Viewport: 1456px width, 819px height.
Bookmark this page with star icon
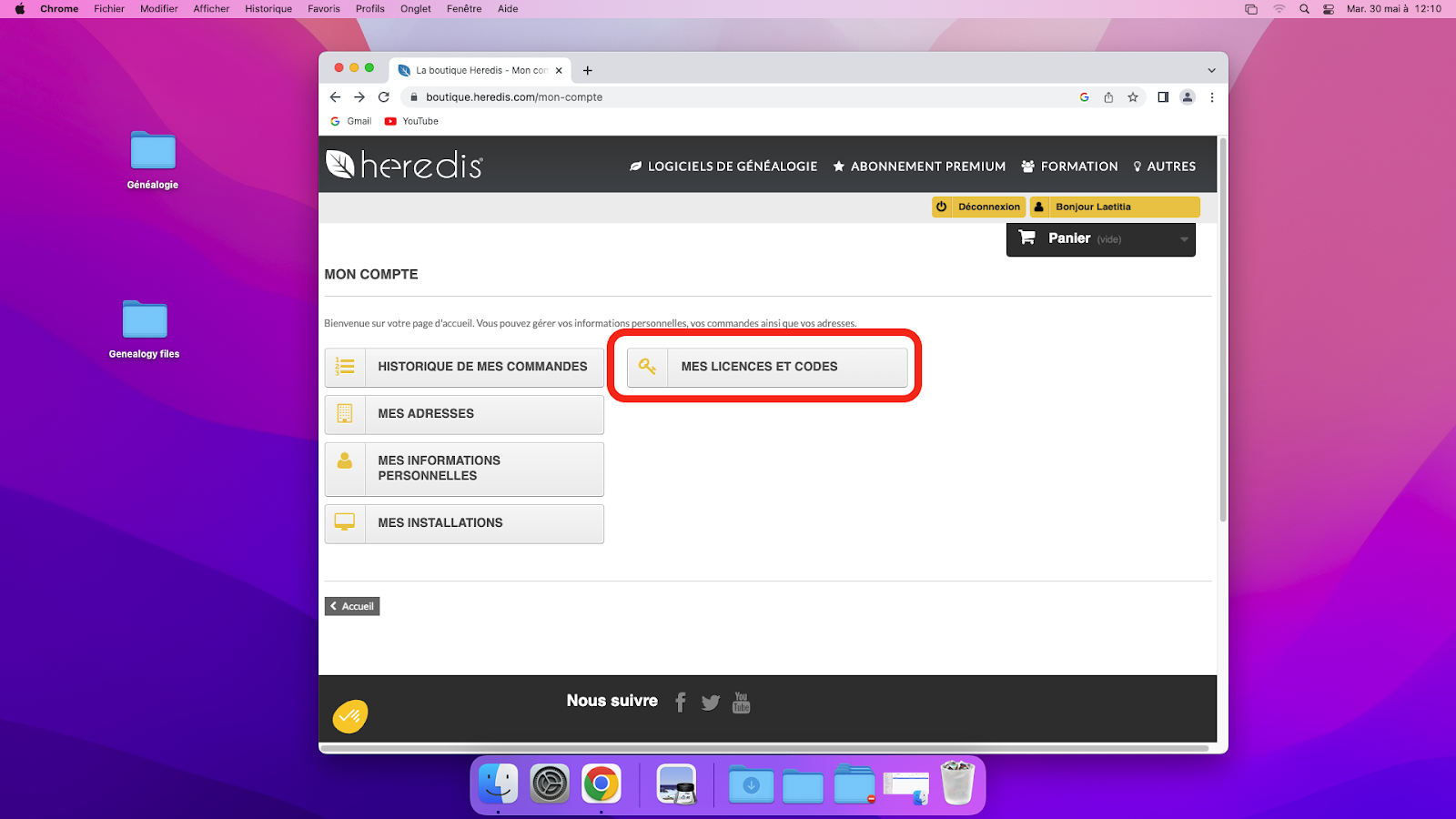point(1133,97)
